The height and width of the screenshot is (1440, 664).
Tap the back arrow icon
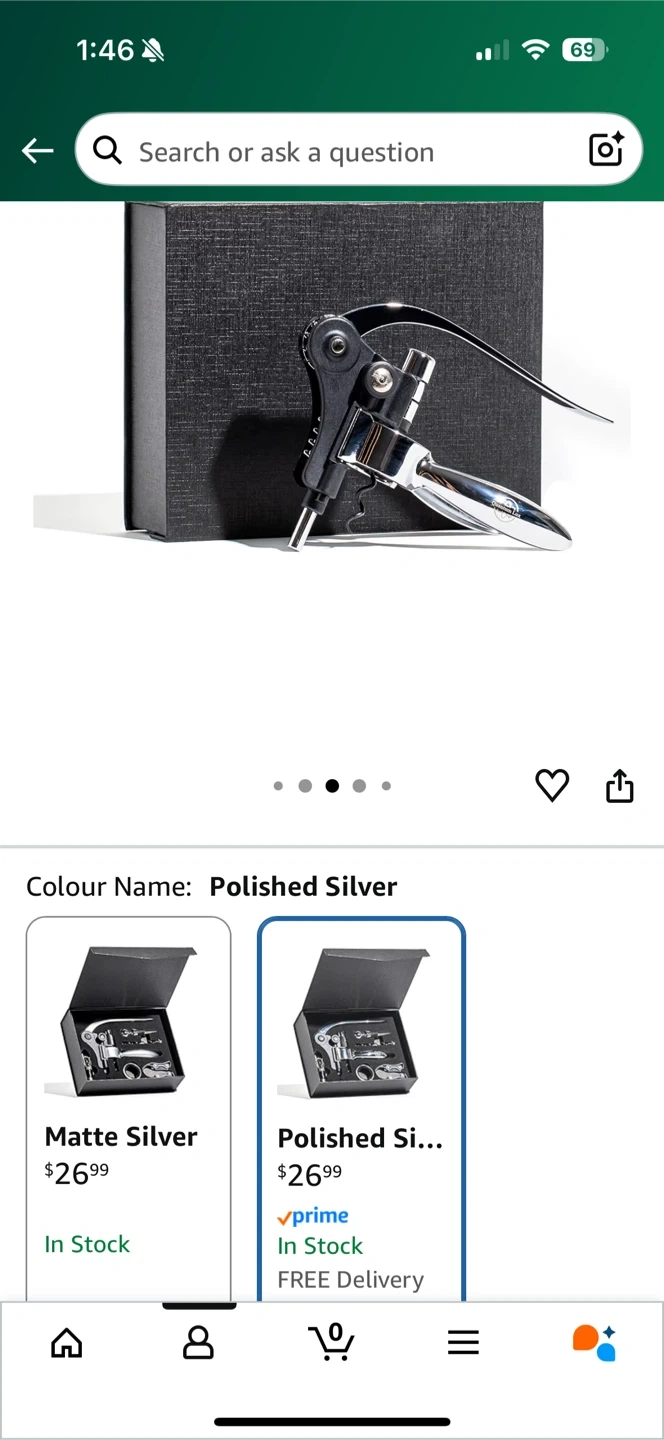point(38,151)
